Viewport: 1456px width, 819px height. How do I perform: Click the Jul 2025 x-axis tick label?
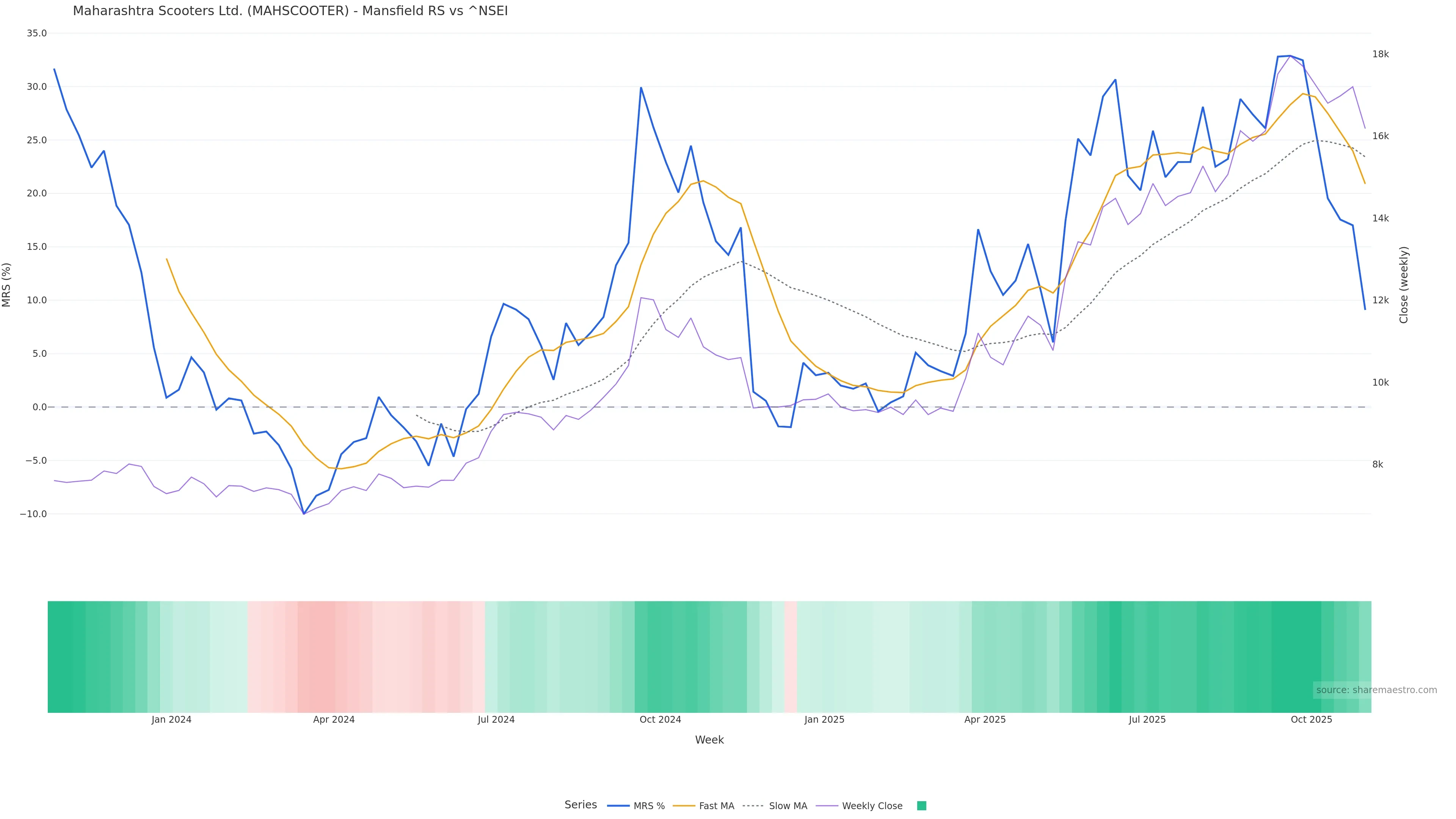(x=1147, y=720)
